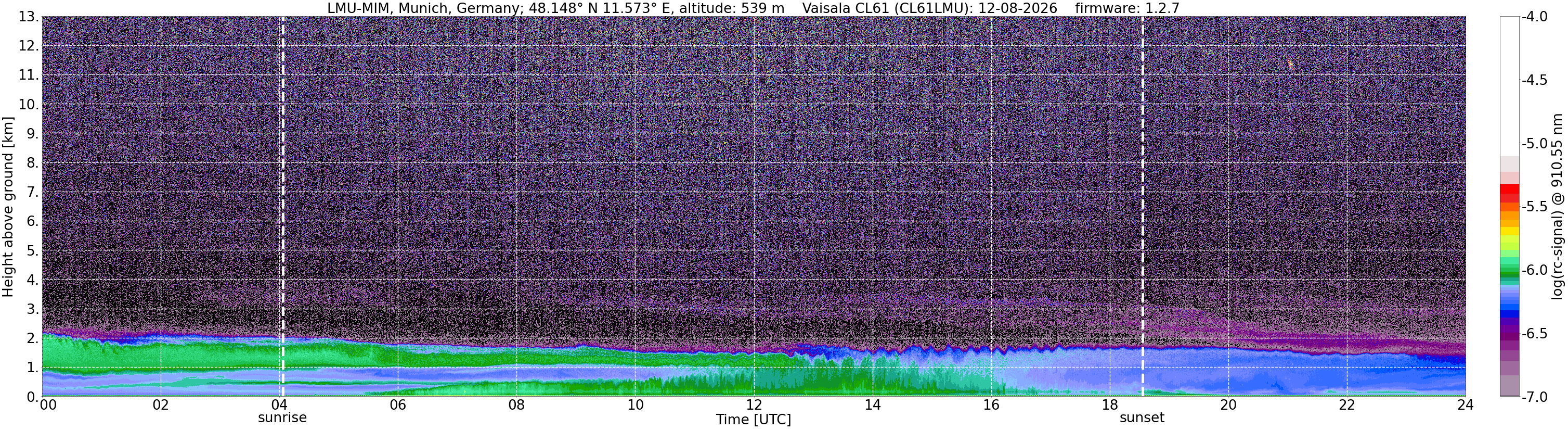This screenshot has height=430, width=1568.
Task: Click the small orange speck near 11 km
Action: pos(1290,64)
